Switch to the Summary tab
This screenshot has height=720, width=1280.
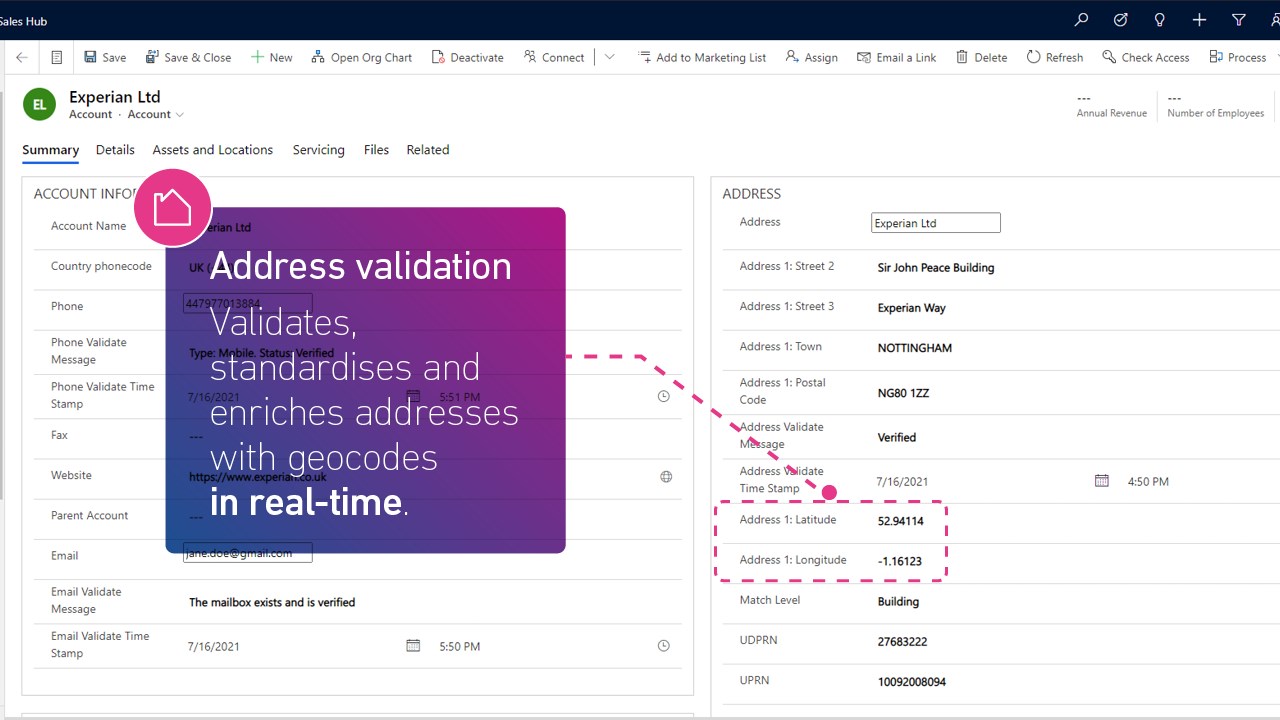tap(50, 150)
